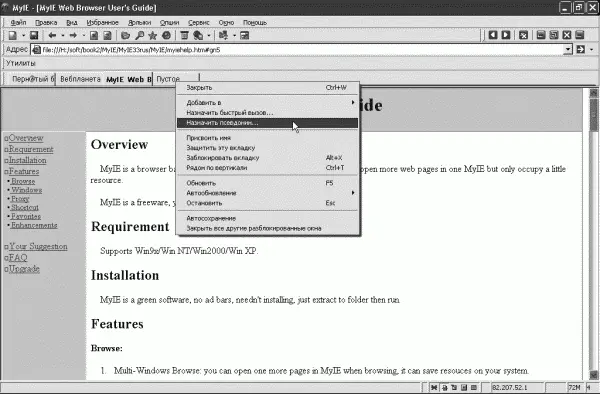600x394 pixels.
Task: Open the Search magnifier tool
Action: (x=140, y=36)
